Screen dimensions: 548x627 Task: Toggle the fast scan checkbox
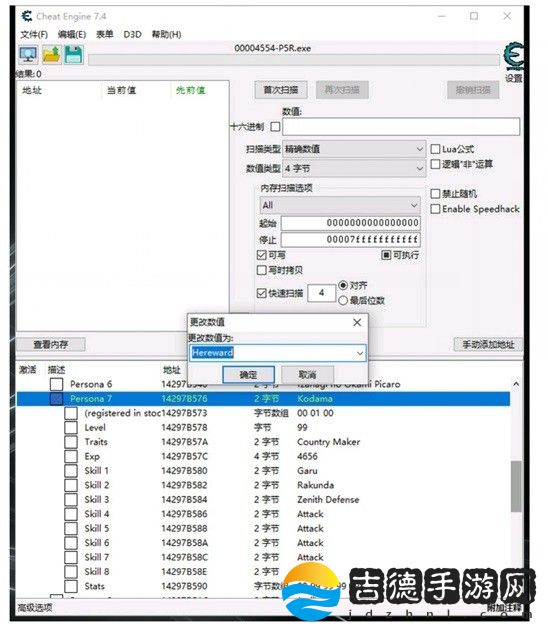click(x=262, y=293)
